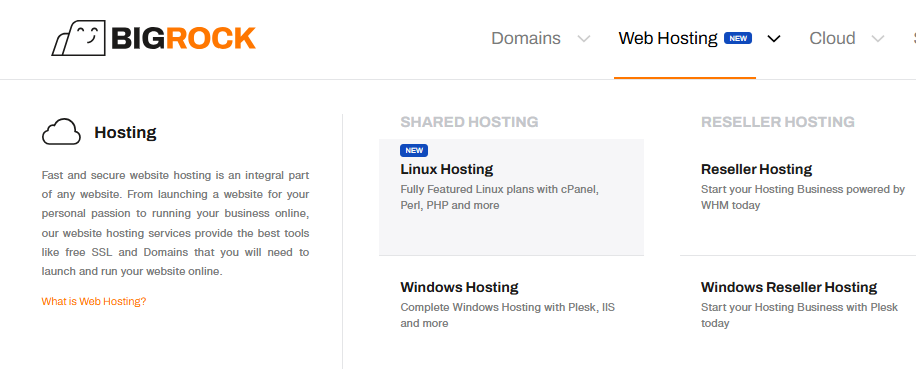
Task: Open the Windows Reseller Hosting page
Action: tap(789, 287)
